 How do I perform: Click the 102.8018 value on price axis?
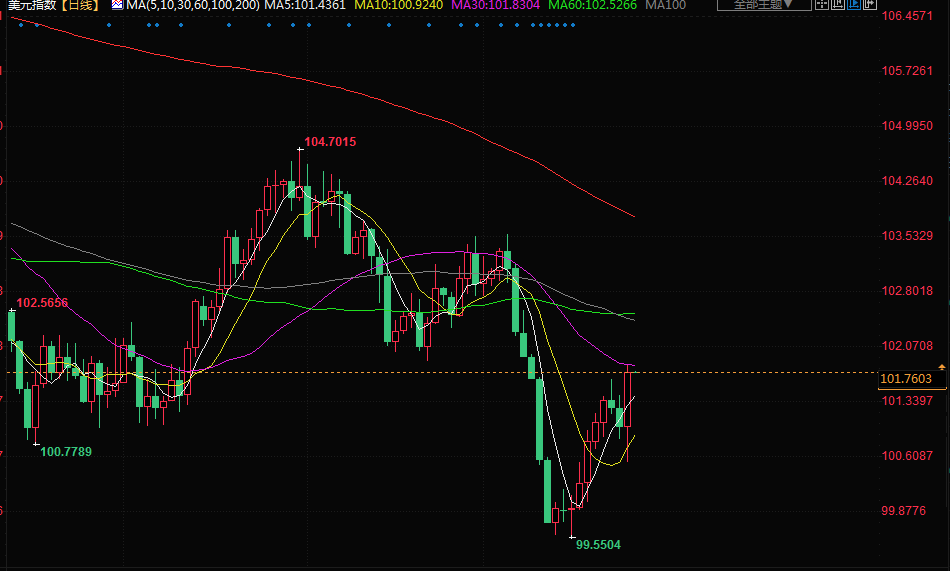point(907,291)
